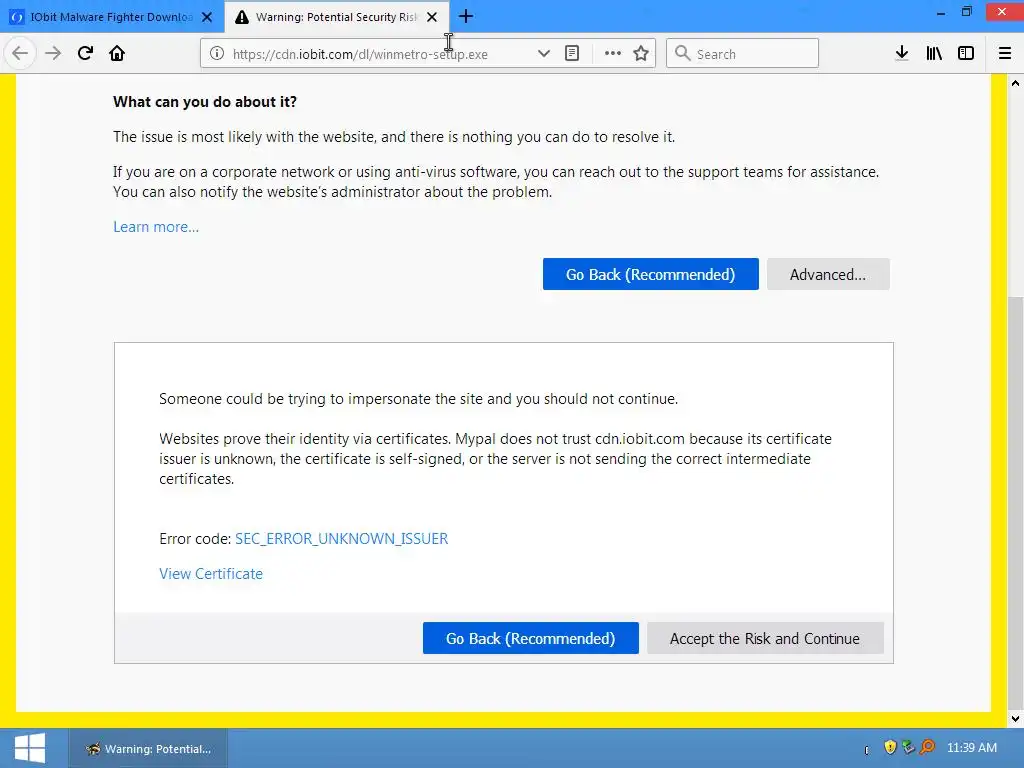This screenshot has height=768, width=1024.
Task: Open the hamburger application menu
Action: [x=1005, y=53]
